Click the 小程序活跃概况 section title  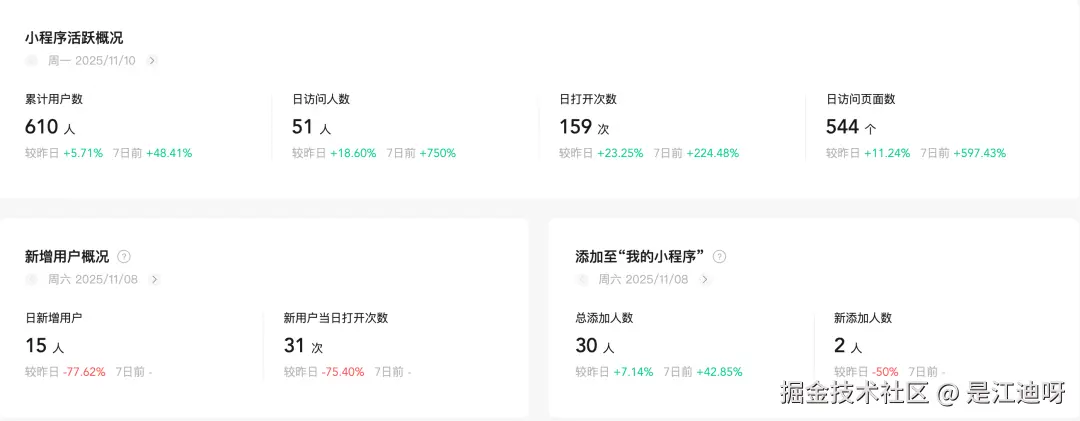pyautogui.click(x=74, y=38)
